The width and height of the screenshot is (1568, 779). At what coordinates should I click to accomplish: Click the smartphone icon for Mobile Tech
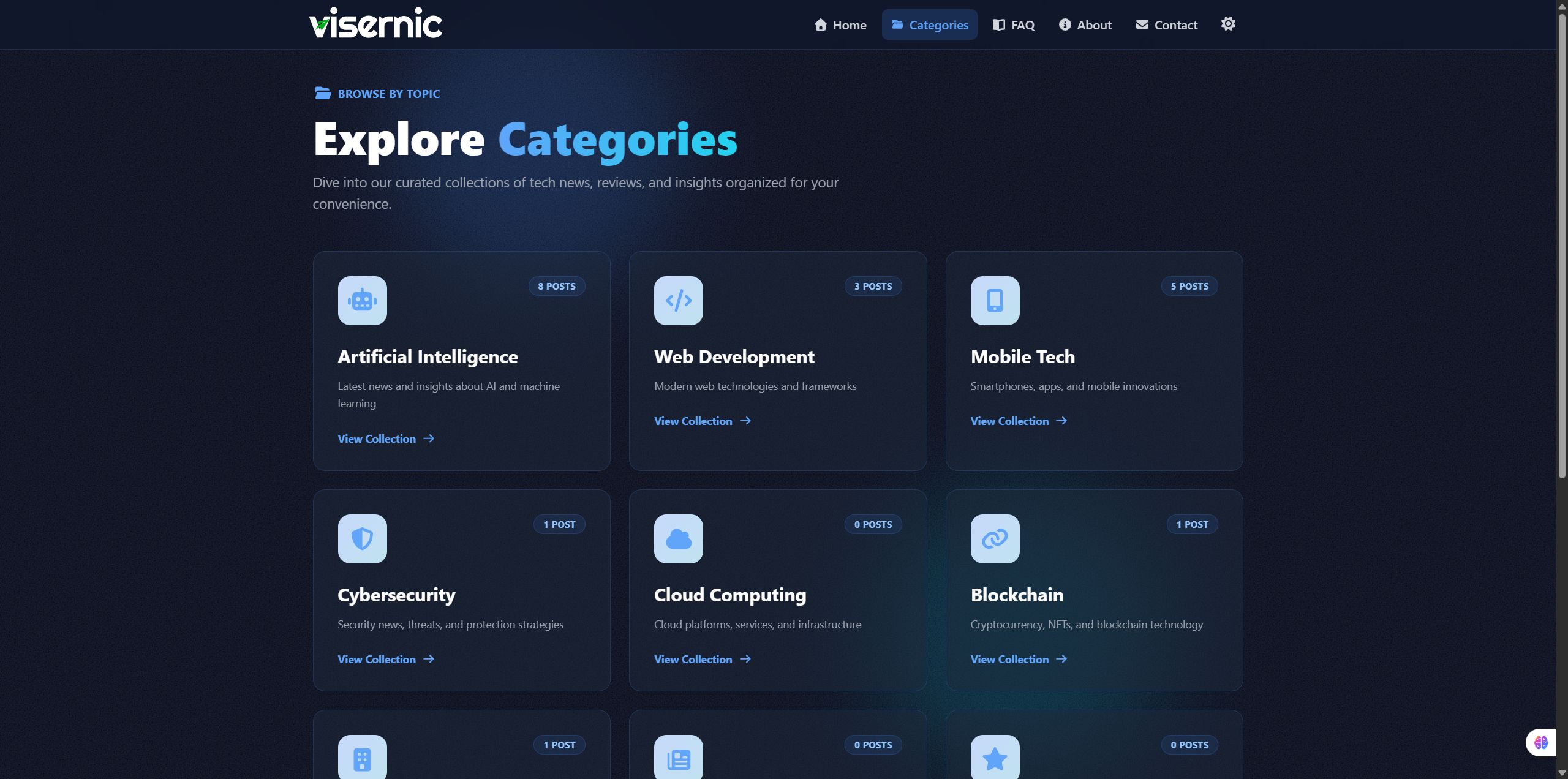pyautogui.click(x=995, y=300)
